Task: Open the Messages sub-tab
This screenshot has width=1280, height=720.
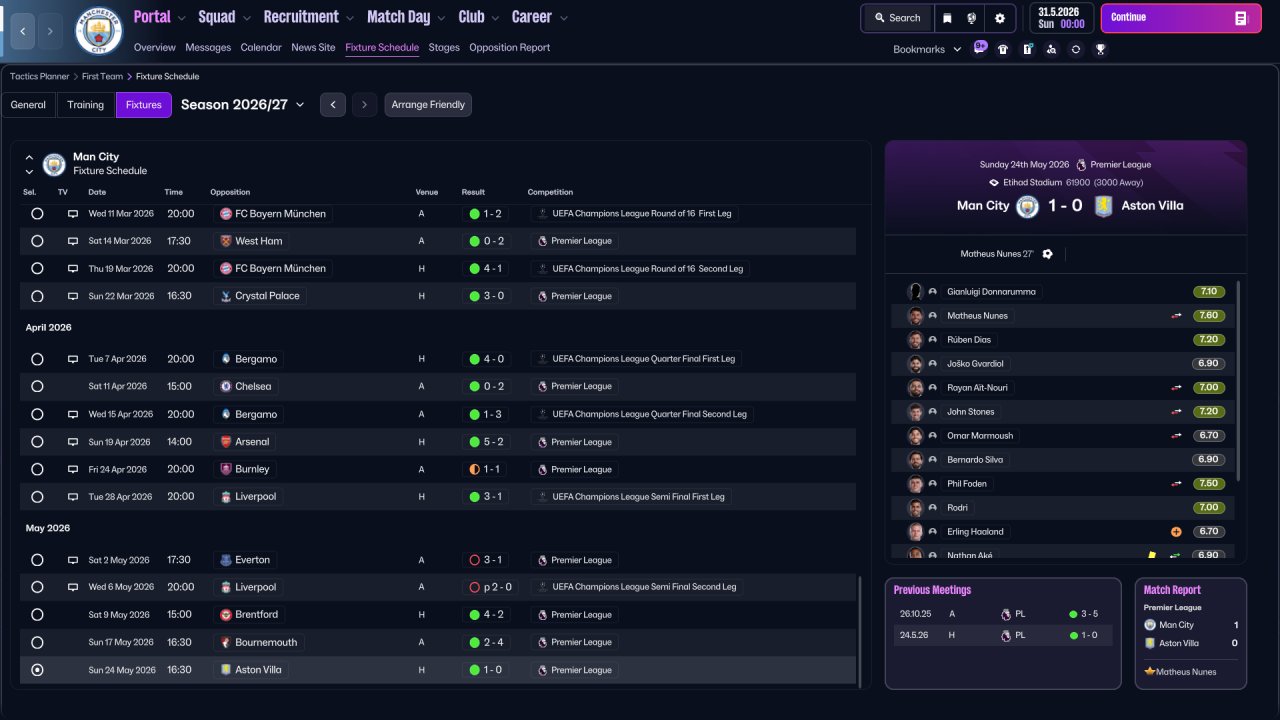Action: pos(208,47)
